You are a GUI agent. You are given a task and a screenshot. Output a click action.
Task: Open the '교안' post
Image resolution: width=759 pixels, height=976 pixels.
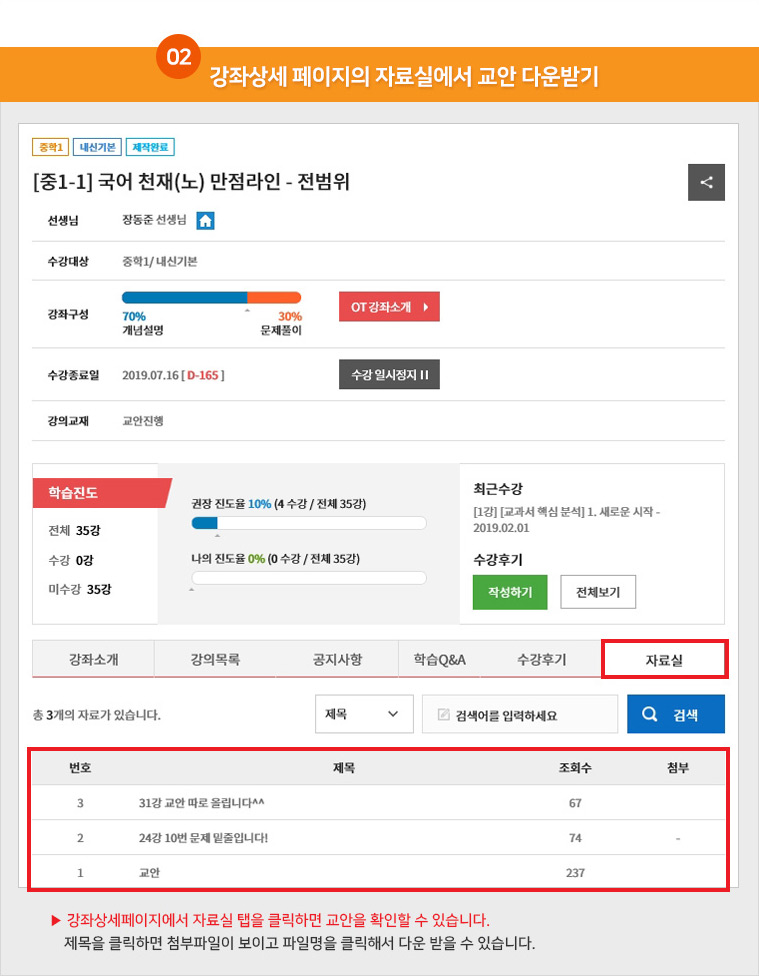(149, 873)
